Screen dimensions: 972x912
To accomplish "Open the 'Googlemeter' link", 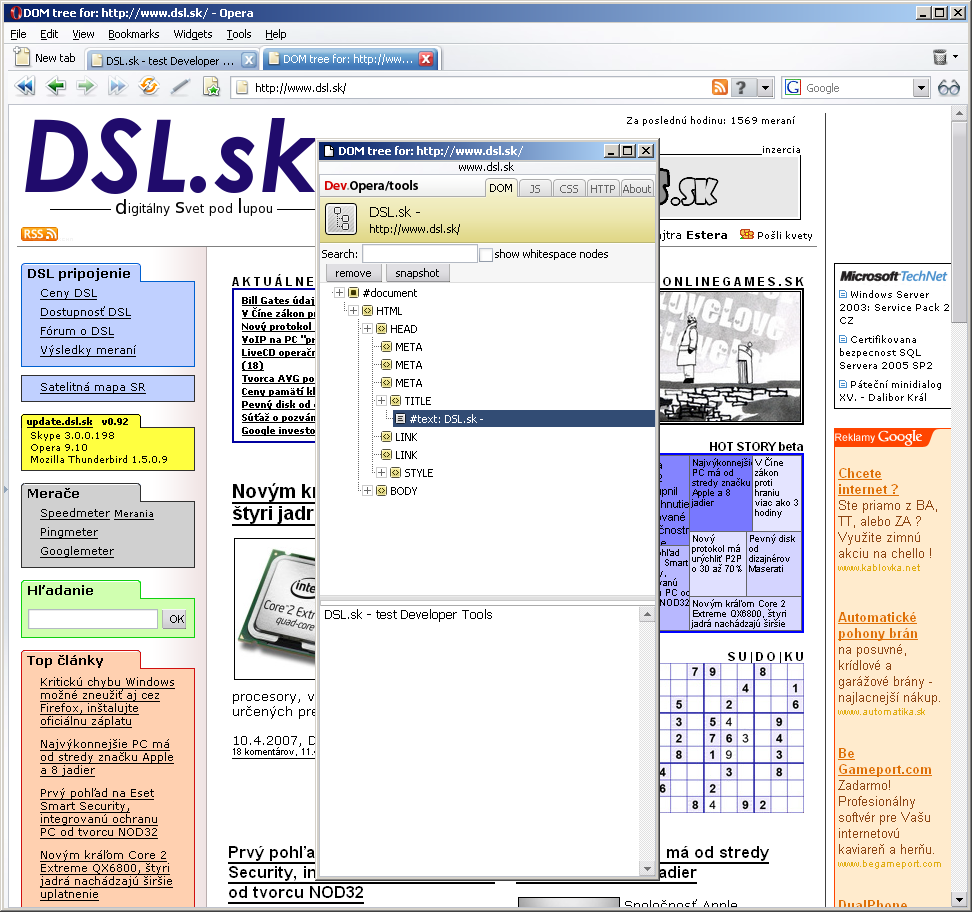I will [x=77, y=551].
